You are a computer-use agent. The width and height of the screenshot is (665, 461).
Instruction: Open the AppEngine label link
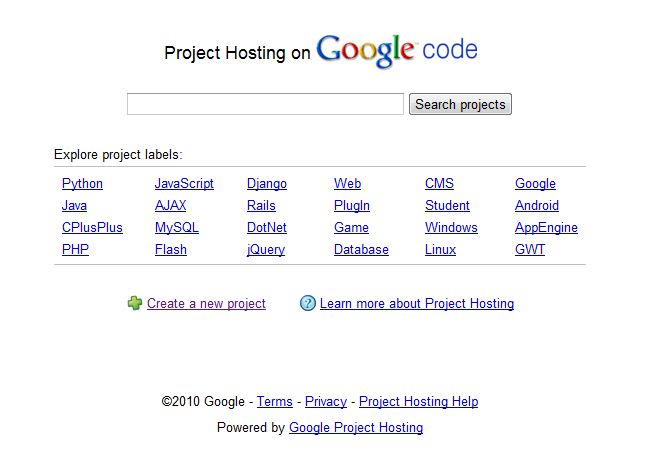click(546, 228)
